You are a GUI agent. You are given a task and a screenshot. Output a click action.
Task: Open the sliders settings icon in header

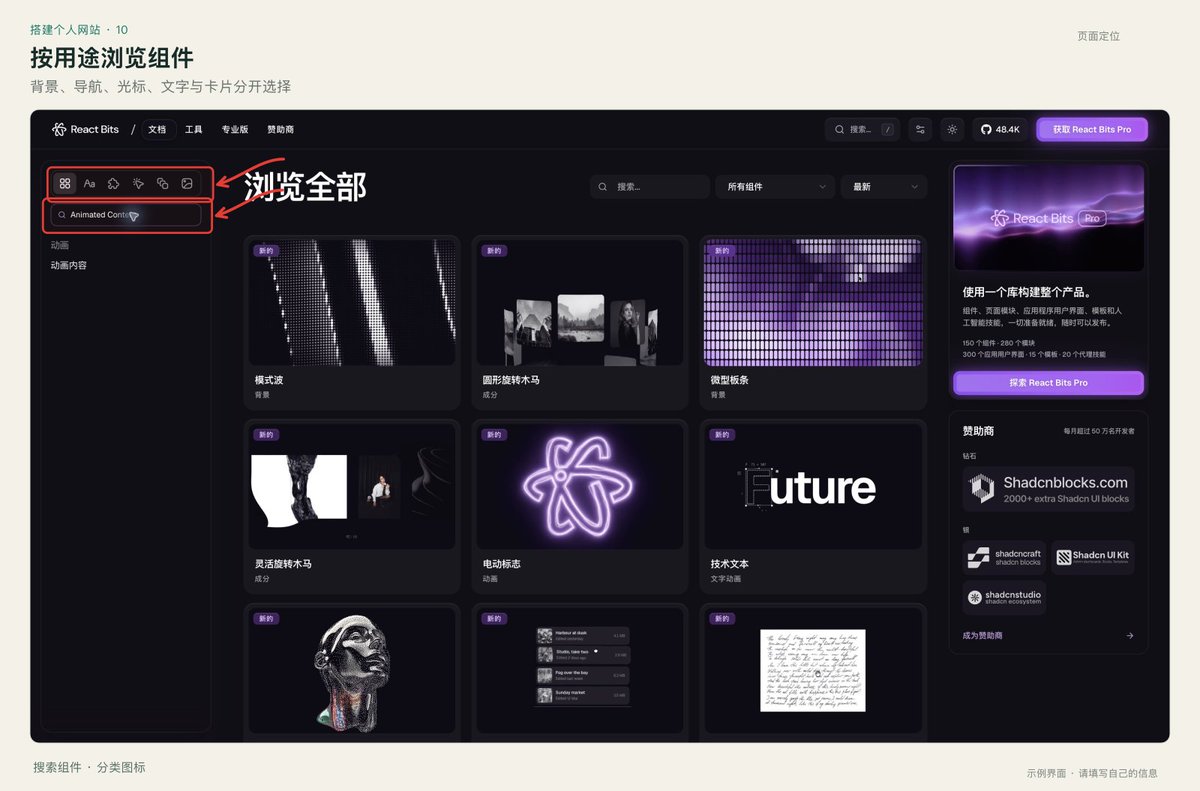[920, 129]
